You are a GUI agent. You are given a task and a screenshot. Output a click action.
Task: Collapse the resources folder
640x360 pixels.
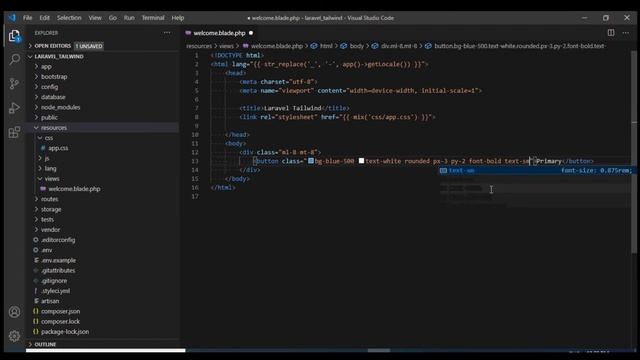tap(53, 128)
